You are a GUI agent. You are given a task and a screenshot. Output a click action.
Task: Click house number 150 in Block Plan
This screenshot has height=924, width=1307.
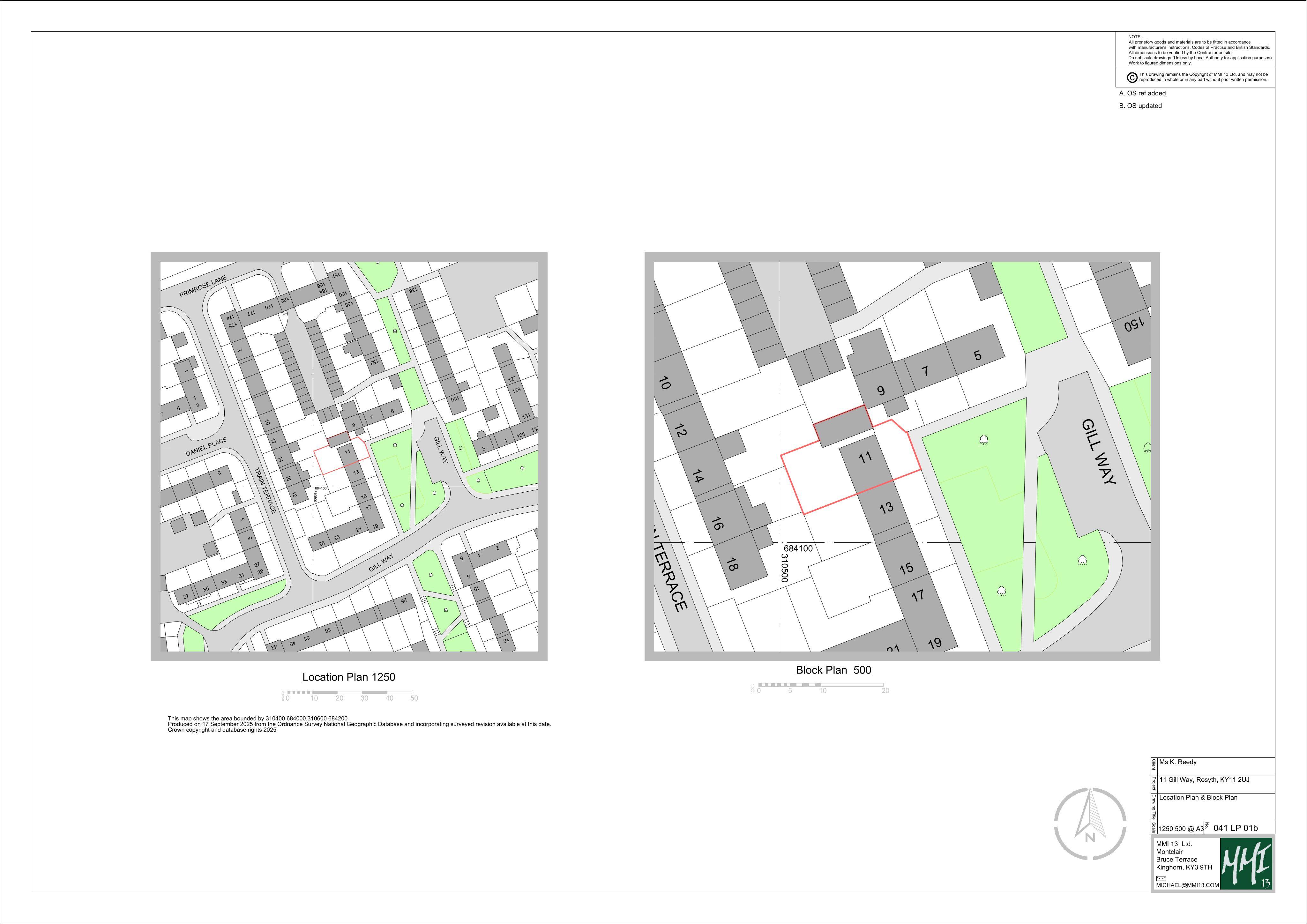[1134, 325]
